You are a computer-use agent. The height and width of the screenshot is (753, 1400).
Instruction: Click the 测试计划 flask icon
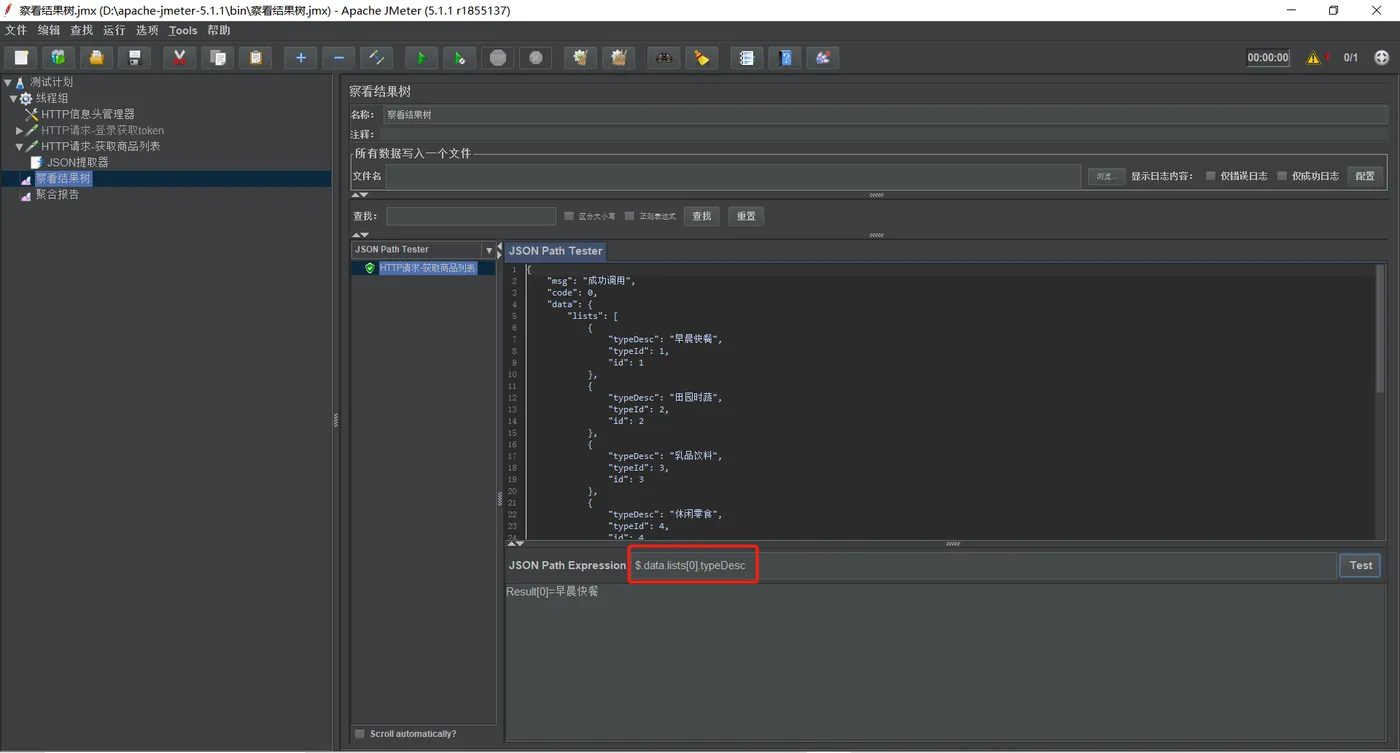click(x=20, y=82)
